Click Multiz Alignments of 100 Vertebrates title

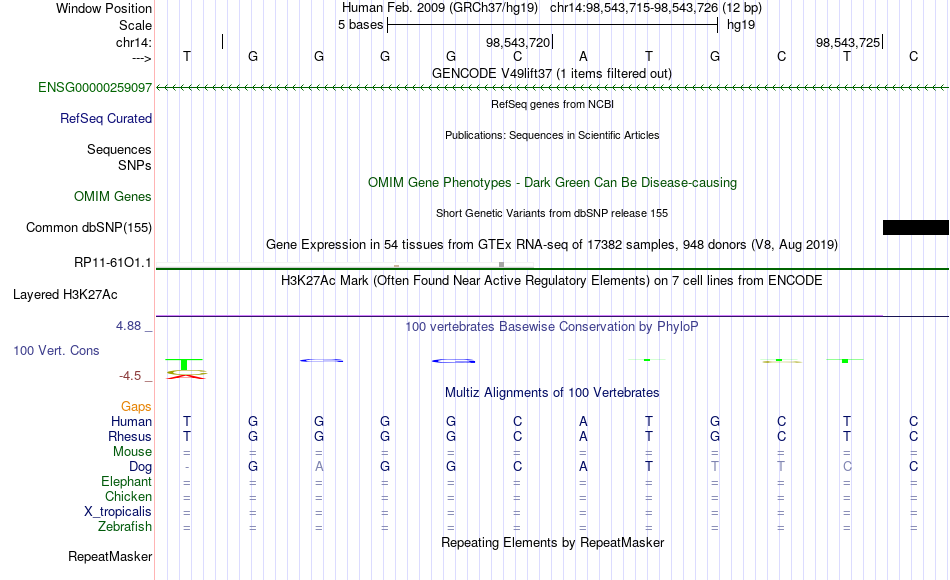(x=552, y=392)
